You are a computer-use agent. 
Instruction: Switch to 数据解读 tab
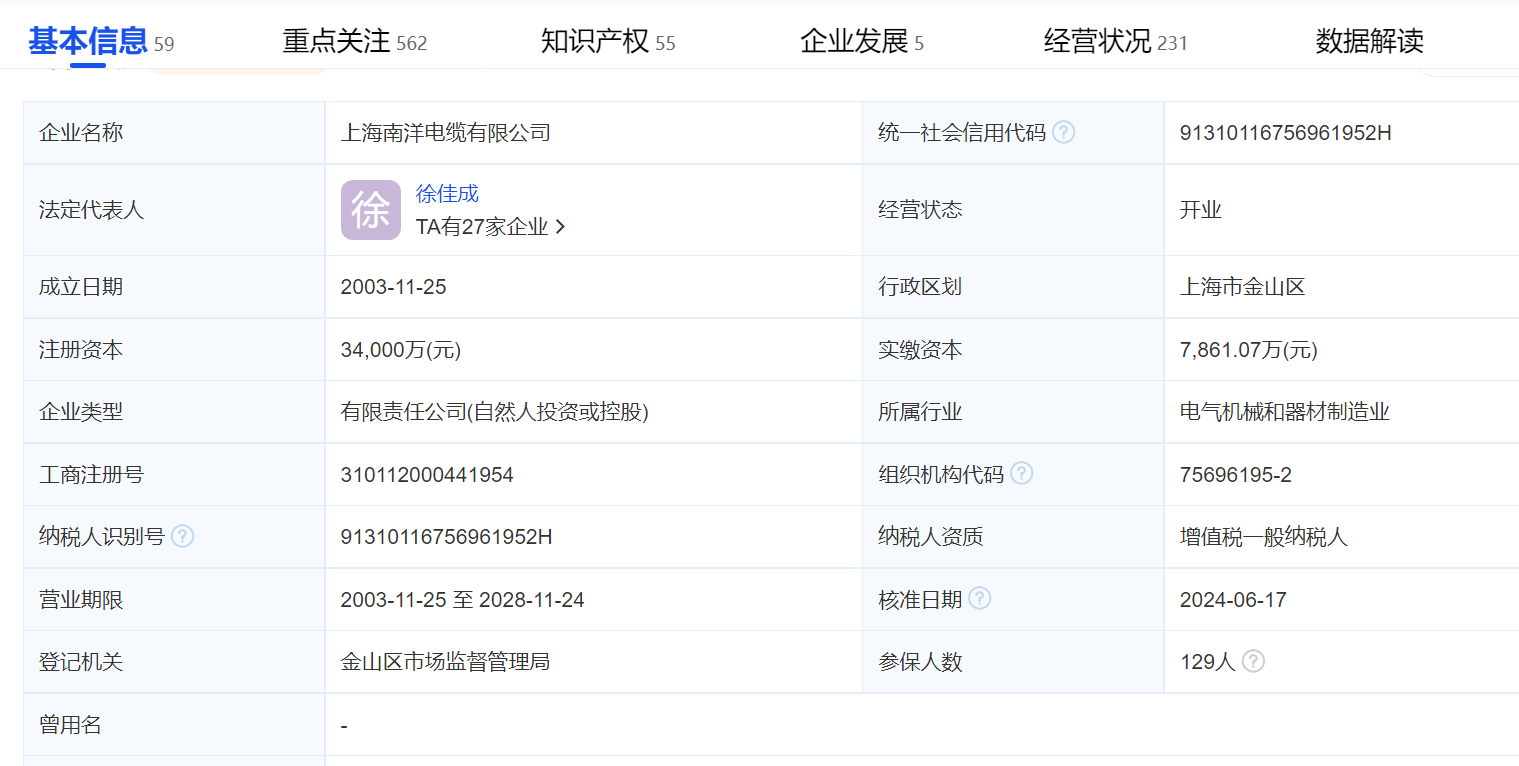tap(1369, 41)
